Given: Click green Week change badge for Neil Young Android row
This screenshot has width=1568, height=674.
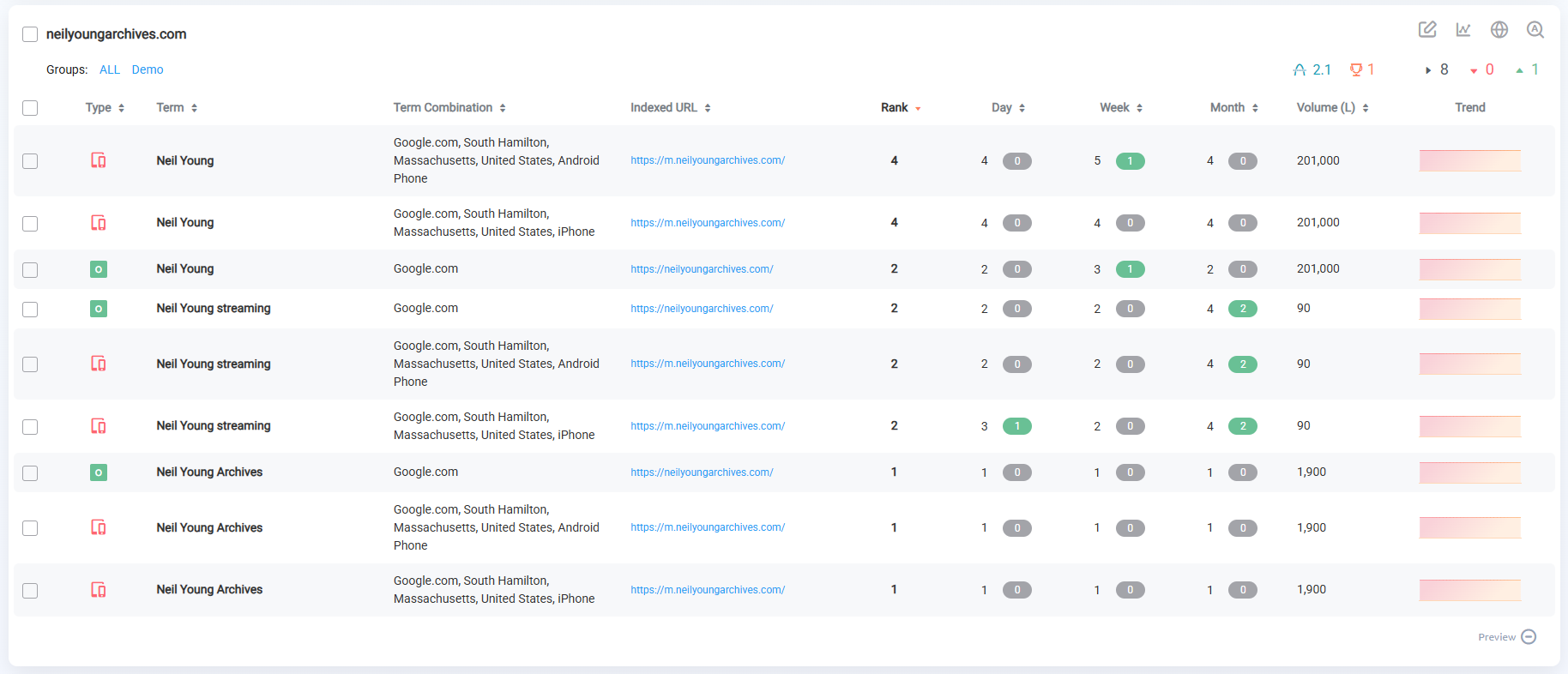Looking at the screenshot, I should point(1130,161).
